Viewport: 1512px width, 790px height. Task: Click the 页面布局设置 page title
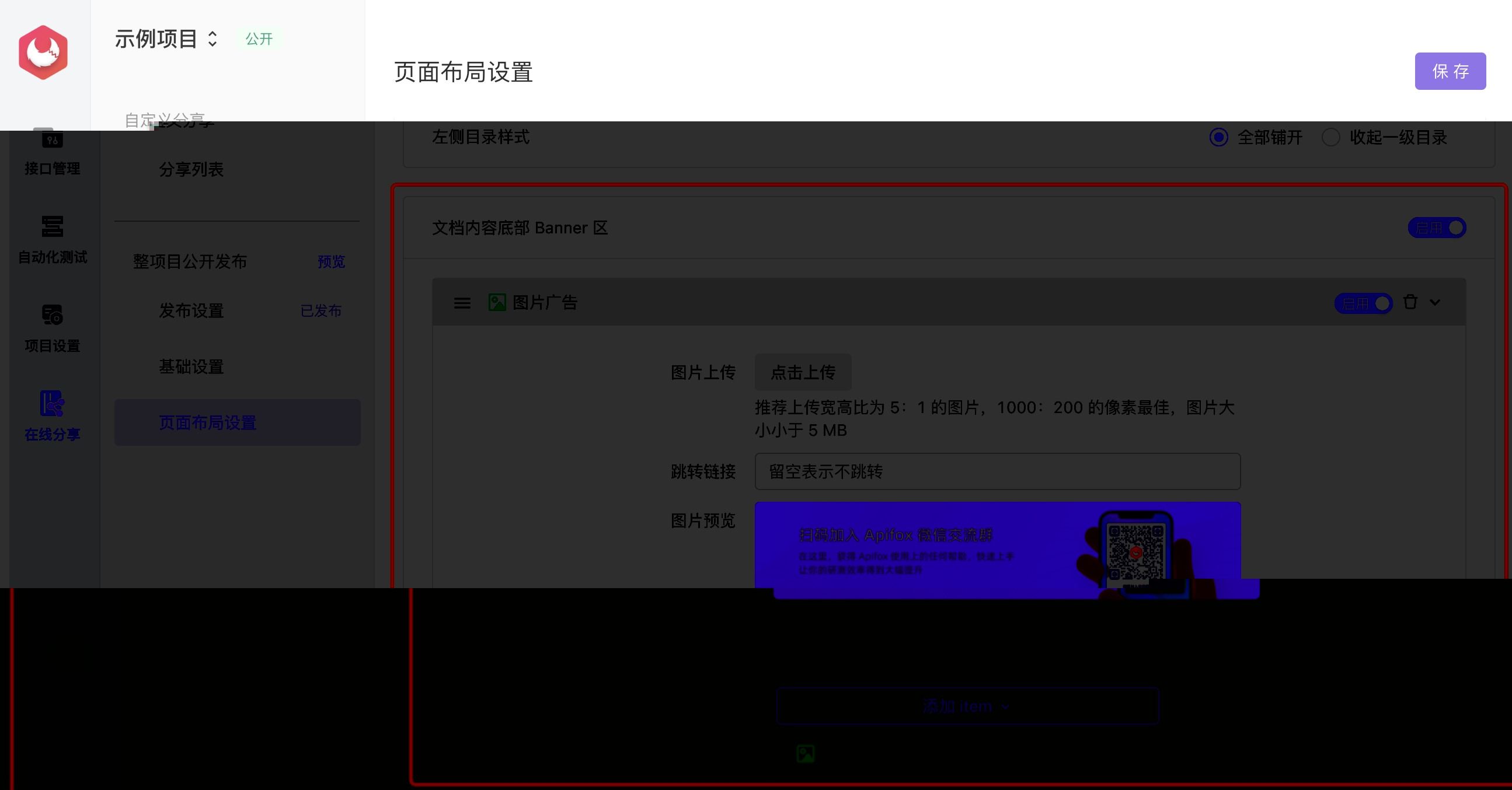tap(463, 72)
